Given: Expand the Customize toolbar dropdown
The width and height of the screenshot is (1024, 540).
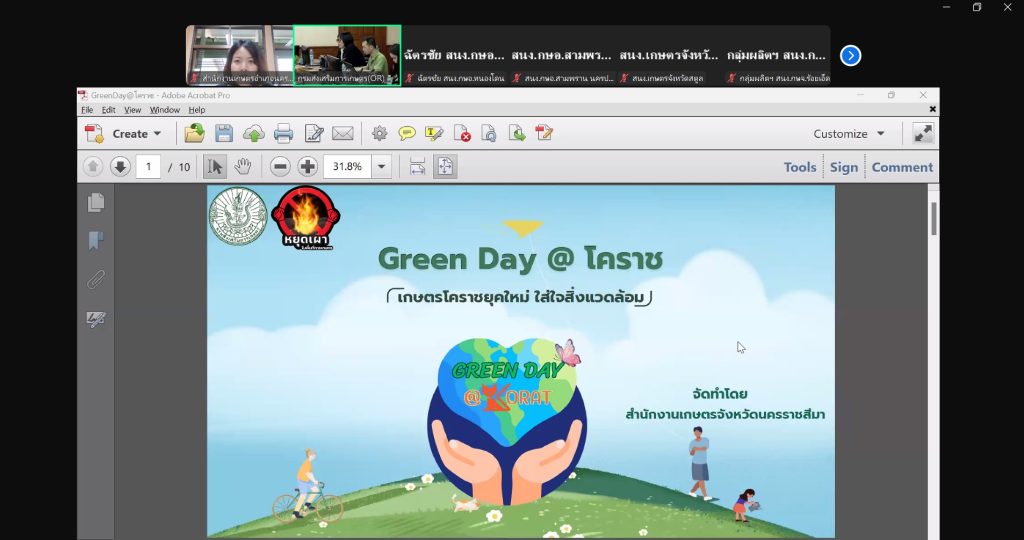Looking at the screenshot, I should pyautogui.click(x=849, y=133).
